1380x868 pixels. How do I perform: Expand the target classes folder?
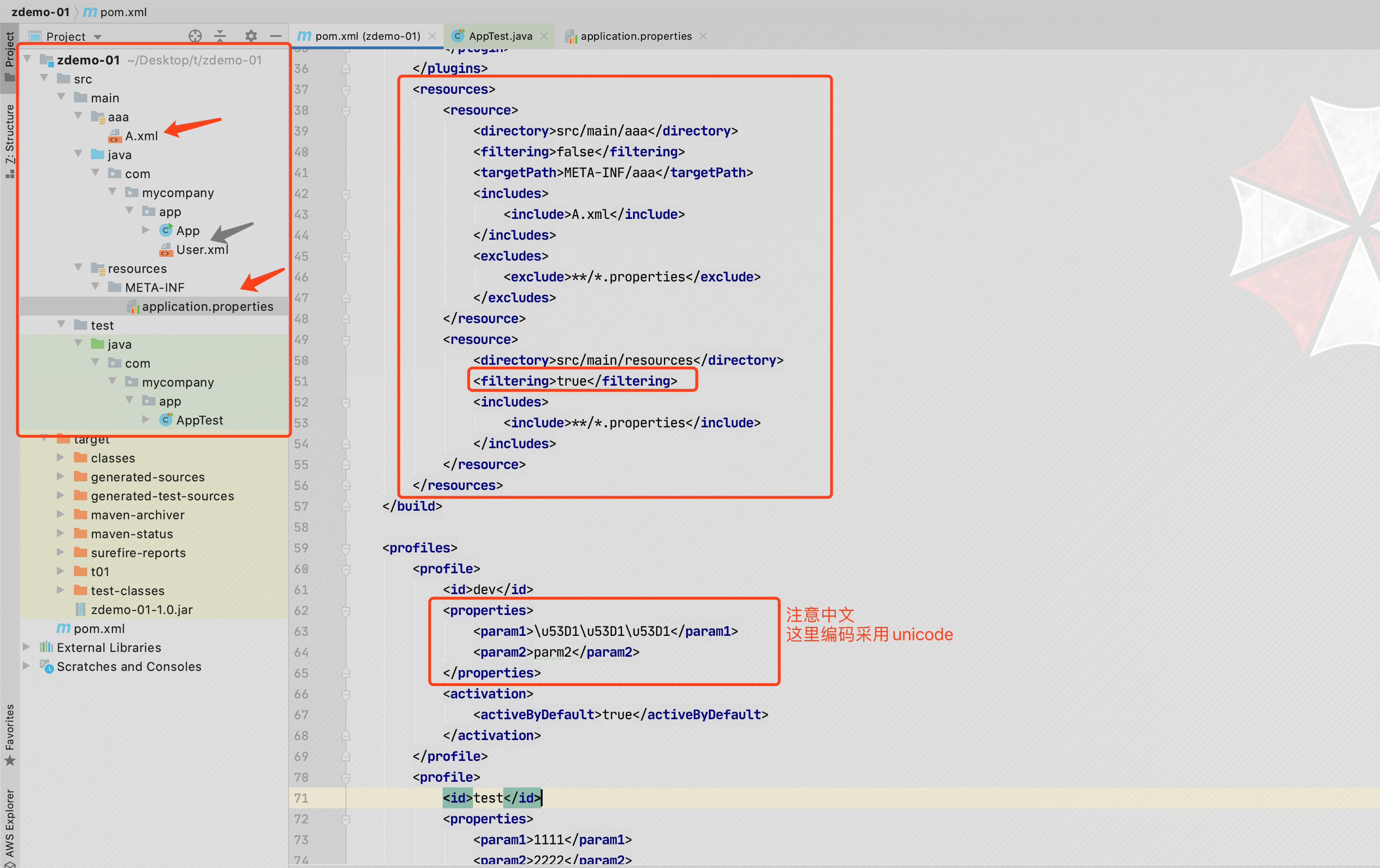(x=60, y=458)
